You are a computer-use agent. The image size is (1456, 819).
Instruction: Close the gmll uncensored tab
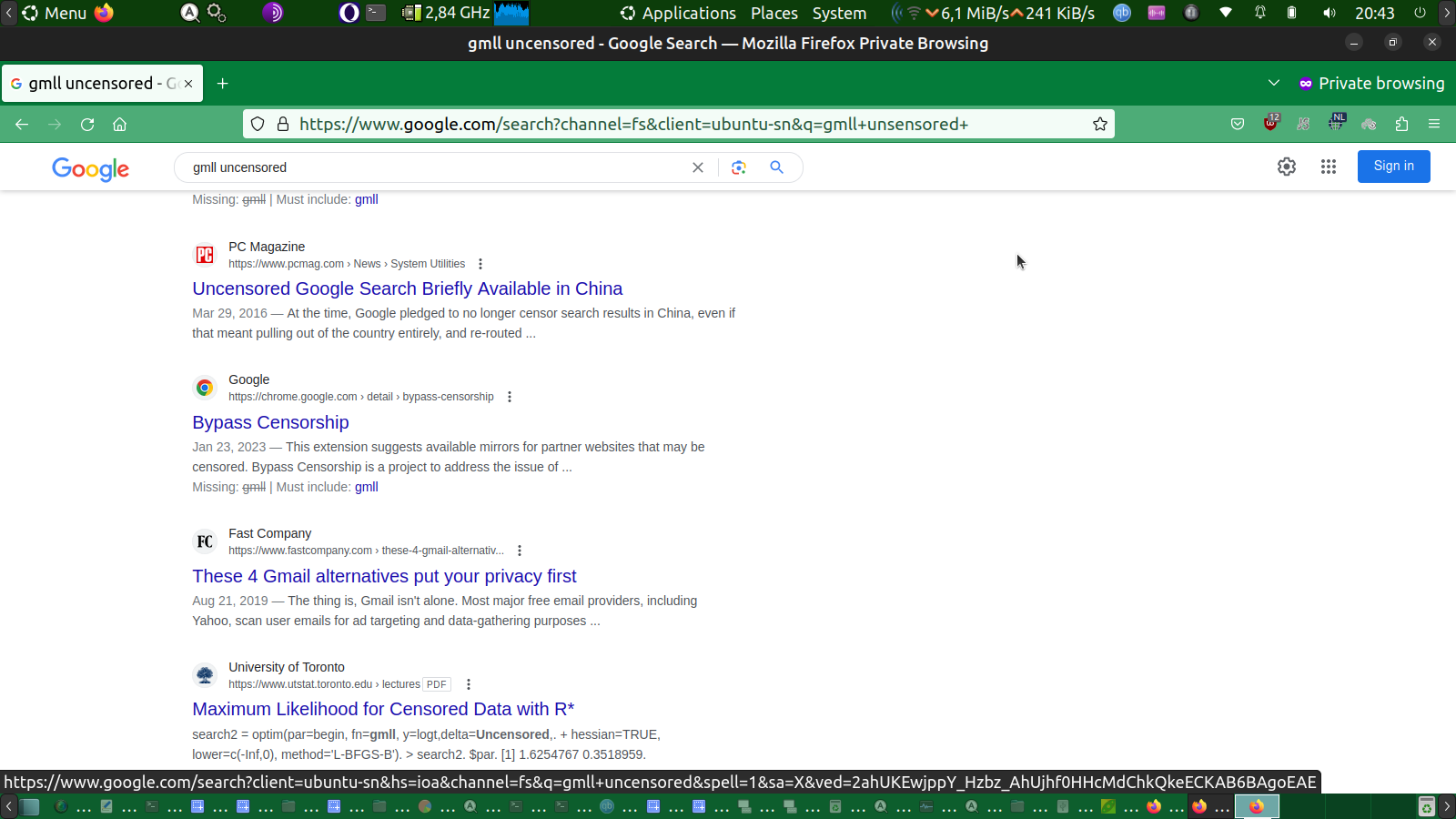(x=188, y=84)
